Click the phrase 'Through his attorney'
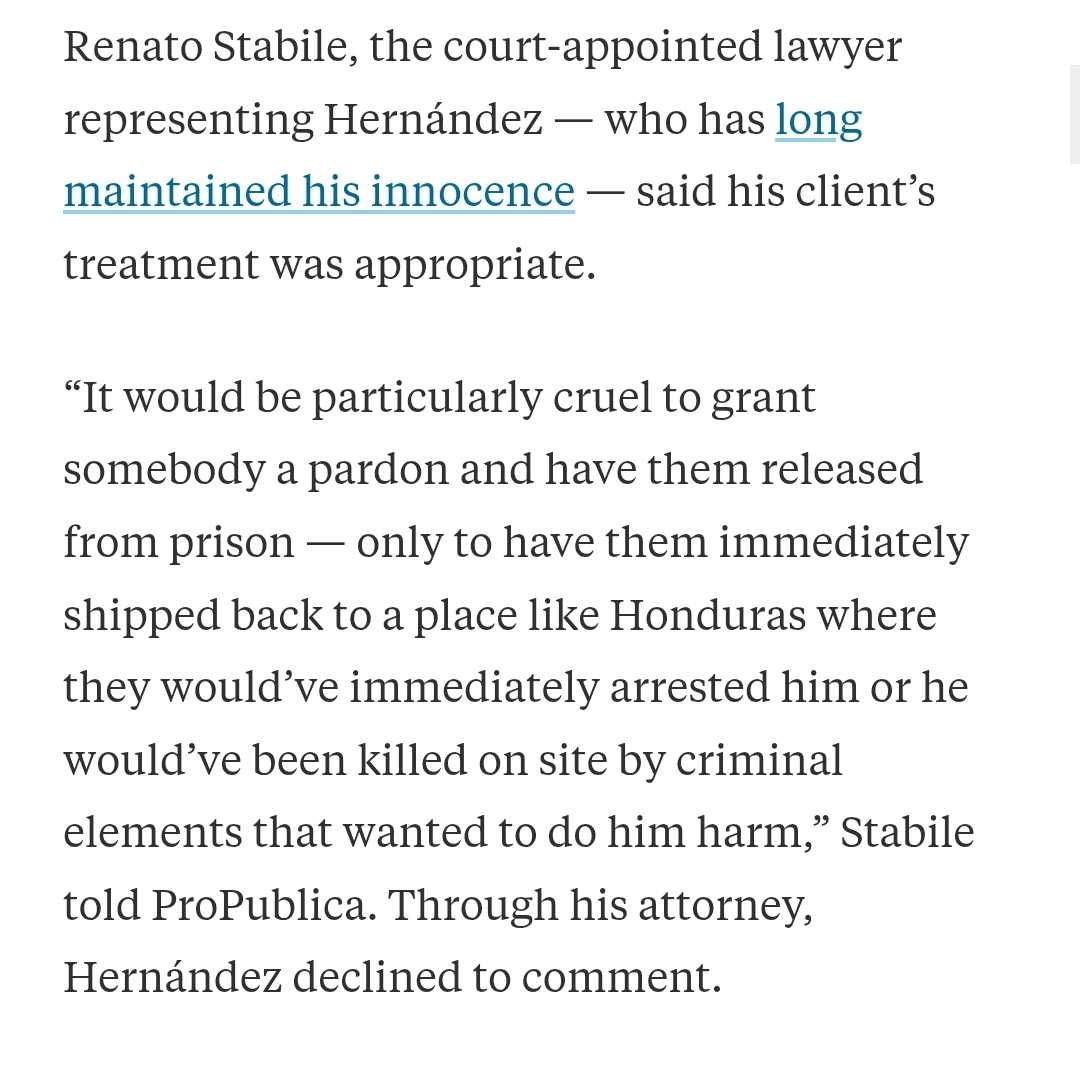1080x1076 pixels. [x=599, y=905]
